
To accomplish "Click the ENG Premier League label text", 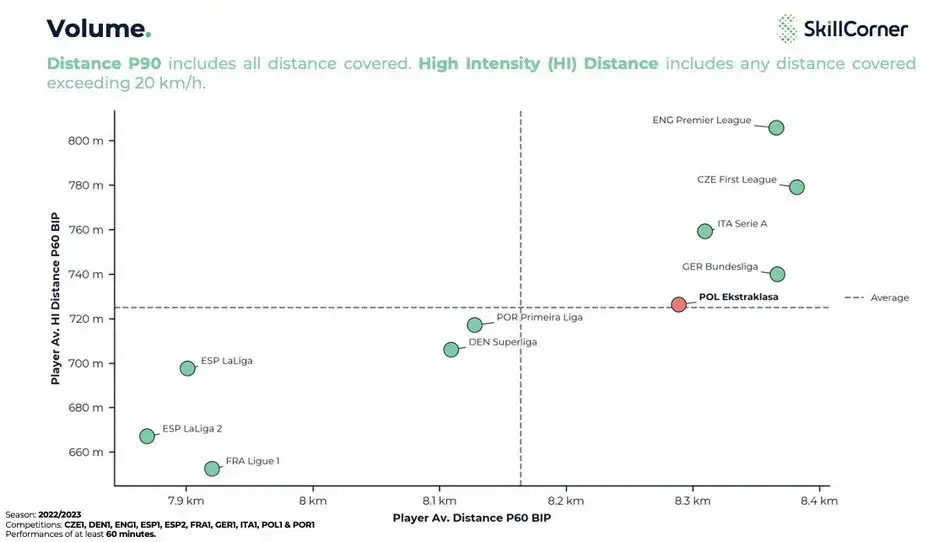I will (x=701, y=121).
